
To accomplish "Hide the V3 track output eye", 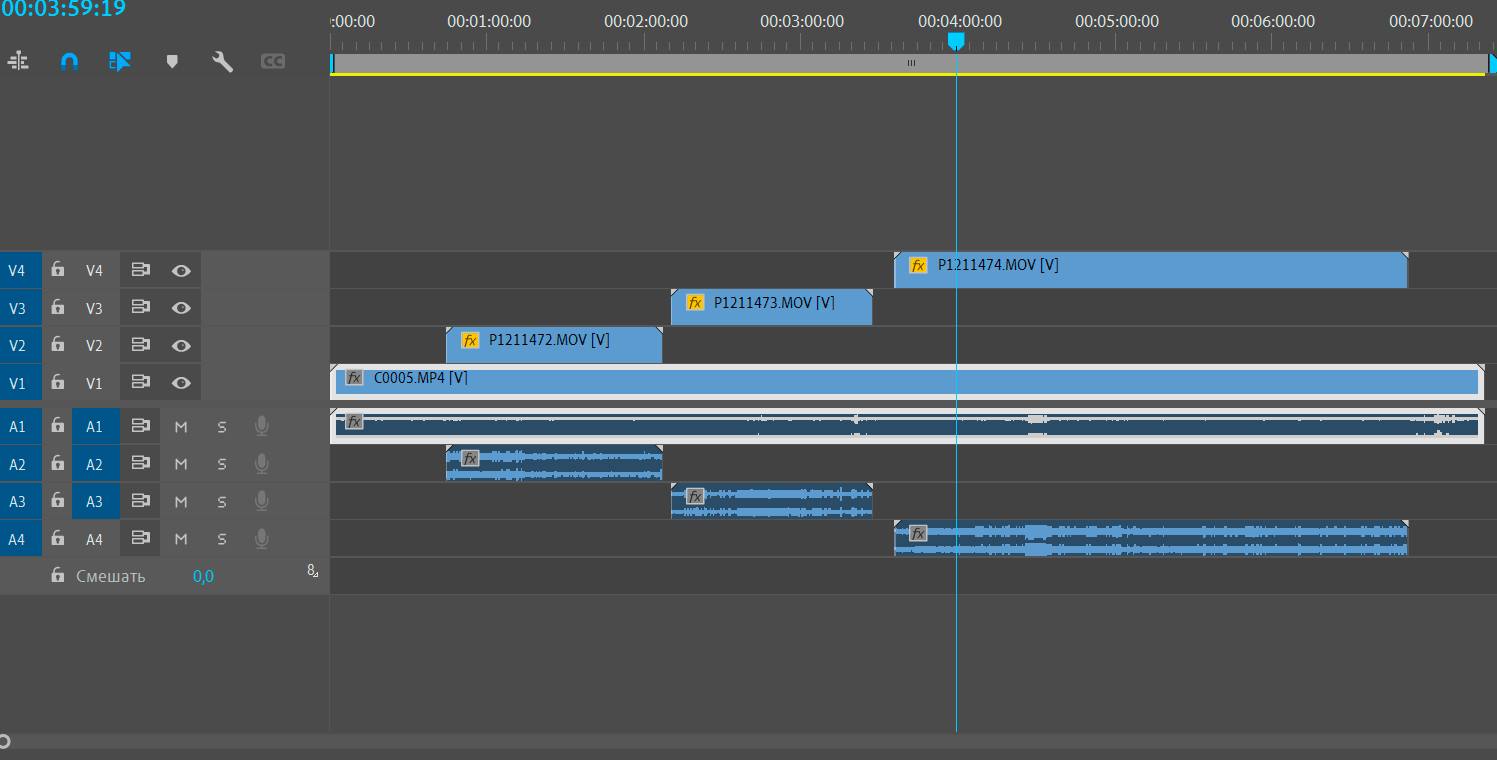I will [181, 307].
